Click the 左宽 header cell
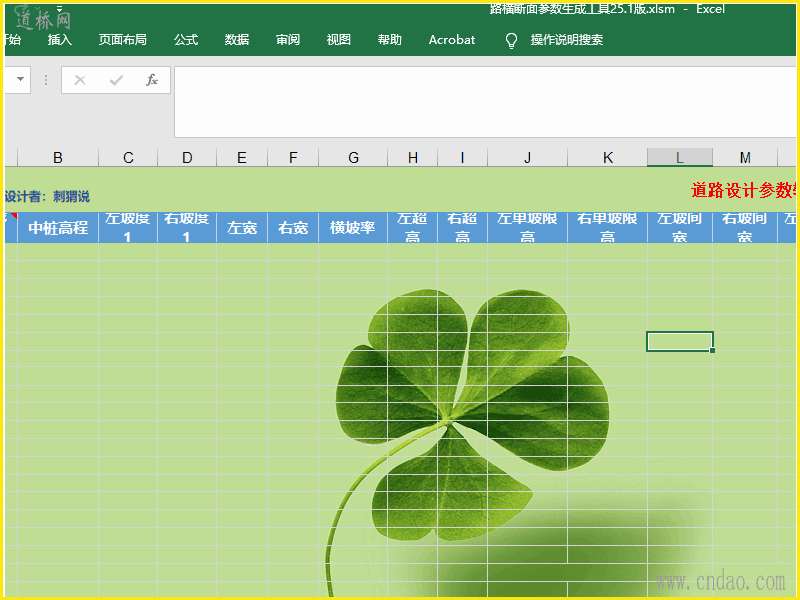Image resolution: width=800 pixels, height=600 pixels. [242, 228]
